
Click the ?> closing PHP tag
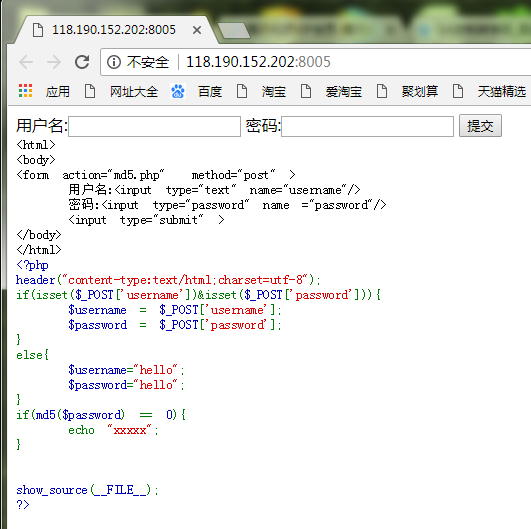pos(23,505)
